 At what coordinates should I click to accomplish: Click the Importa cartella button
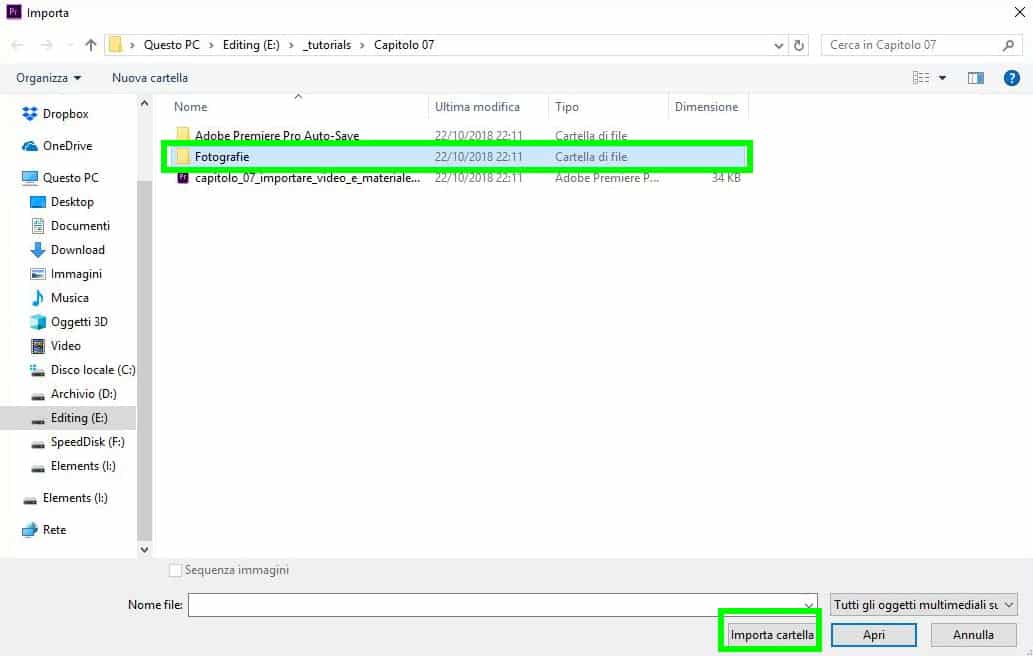(771, 635)
